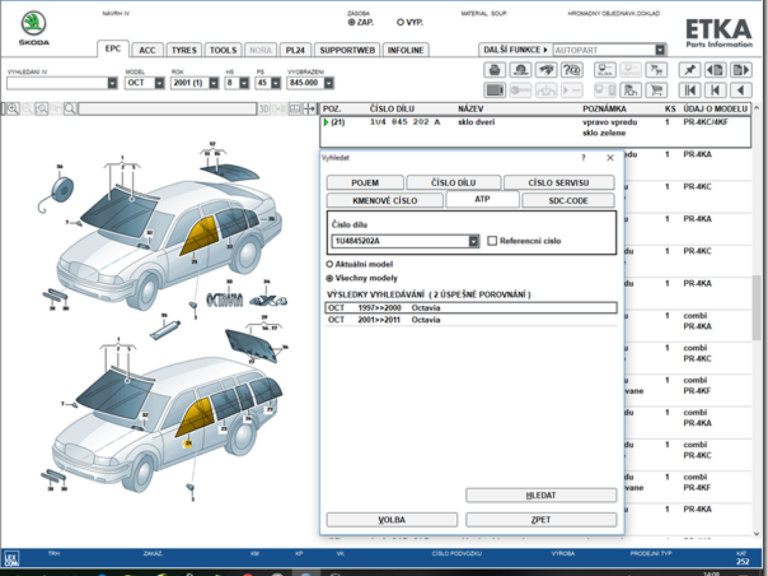Open the MODEL dropdown showing OCT
The height and width of the screenshot is (576, 768).
pos(159,83)
